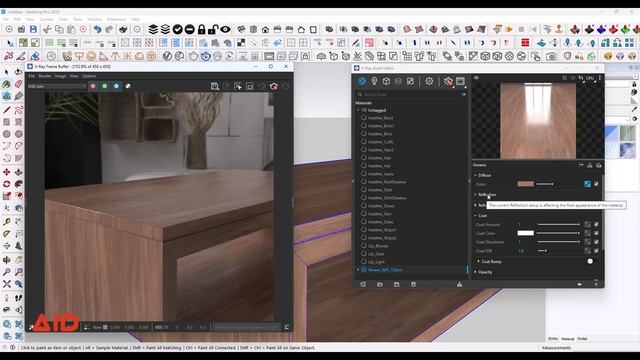The image size is (640, 360).
Task: Open SketchUp Camera menu
Action: pyautogui.click(x=46, y=19)
